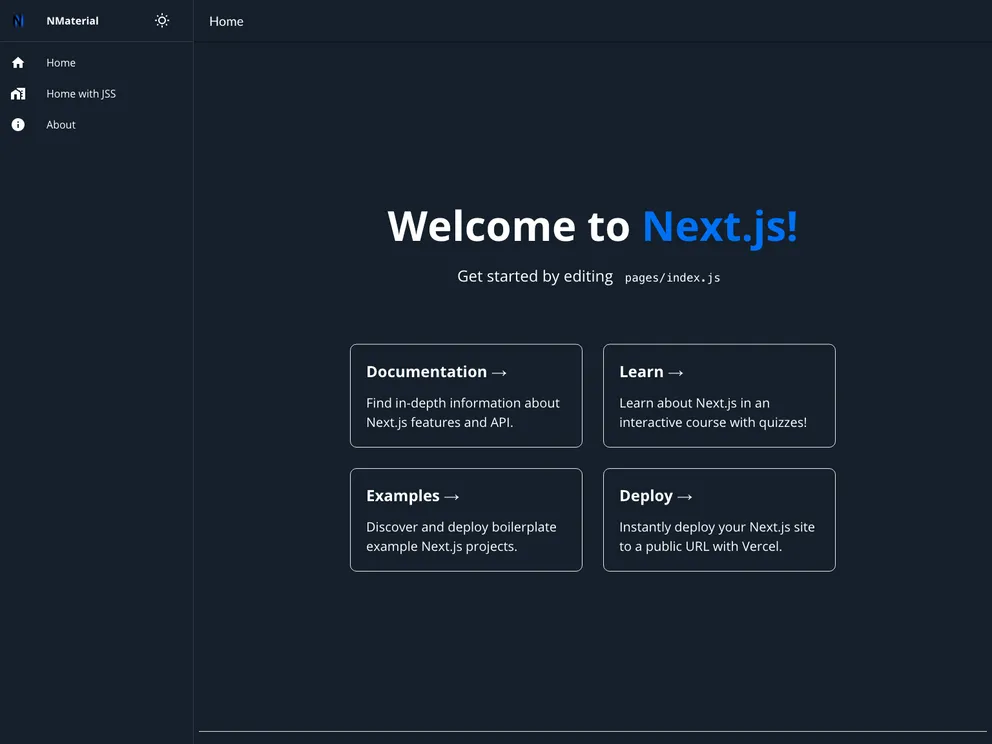This screenshot has height=744, width=992.
Task: Follow the blue Next.js! link
Action: click(x=719, y=226)
